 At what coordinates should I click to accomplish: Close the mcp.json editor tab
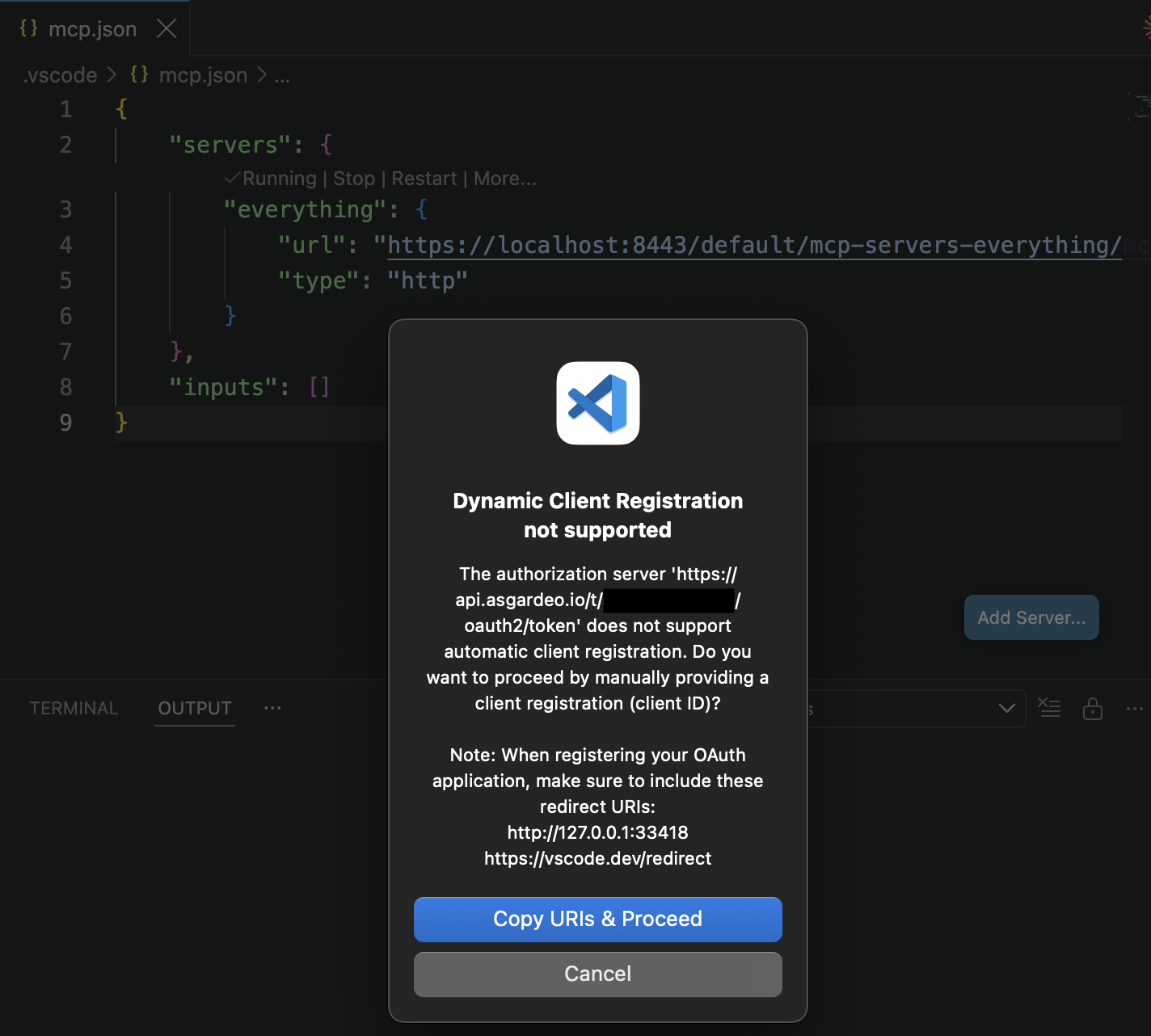167,29
